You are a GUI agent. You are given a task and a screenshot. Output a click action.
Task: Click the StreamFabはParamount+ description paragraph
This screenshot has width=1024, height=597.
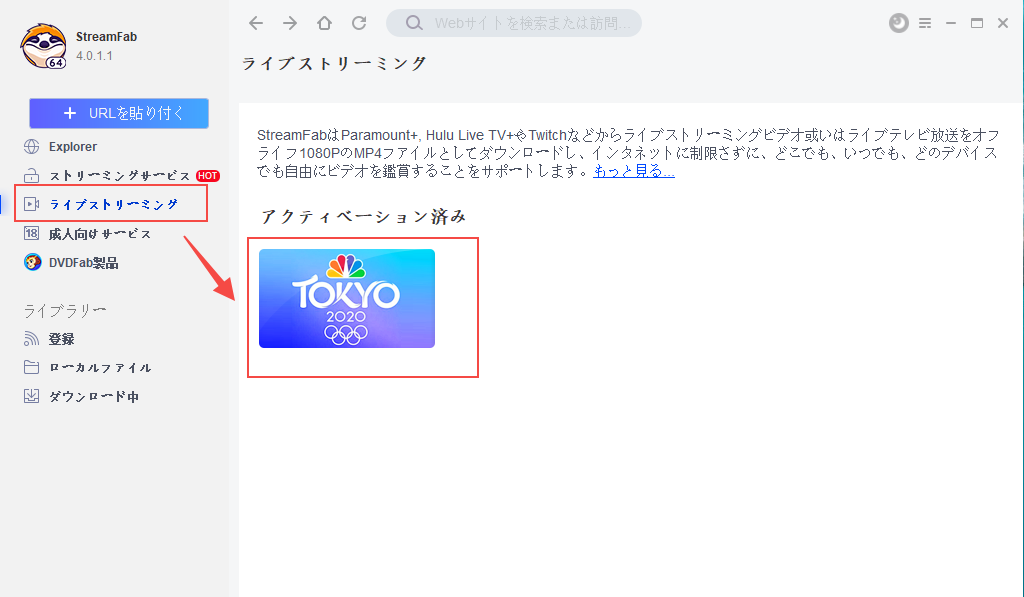point(628,153)
